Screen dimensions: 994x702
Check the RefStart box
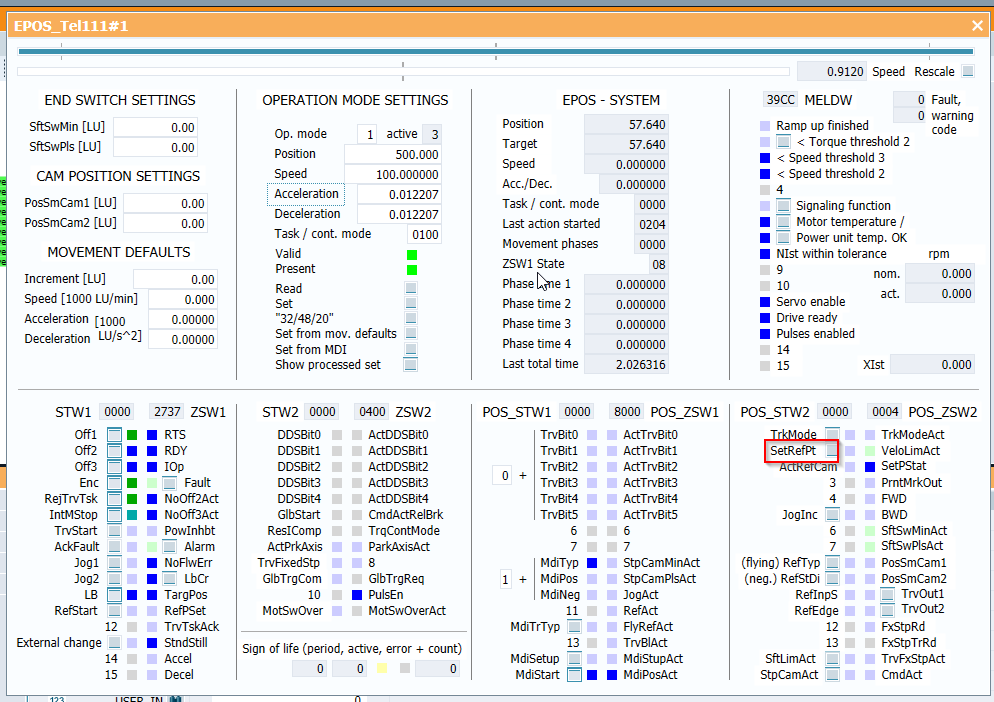114,611
